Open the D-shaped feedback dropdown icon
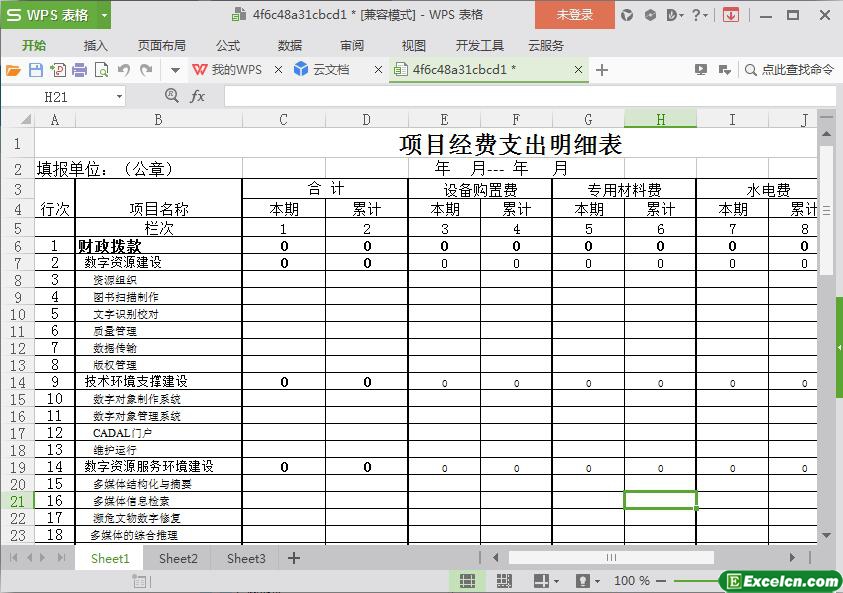This screenshot has width=843, height=593. point(675,15)
